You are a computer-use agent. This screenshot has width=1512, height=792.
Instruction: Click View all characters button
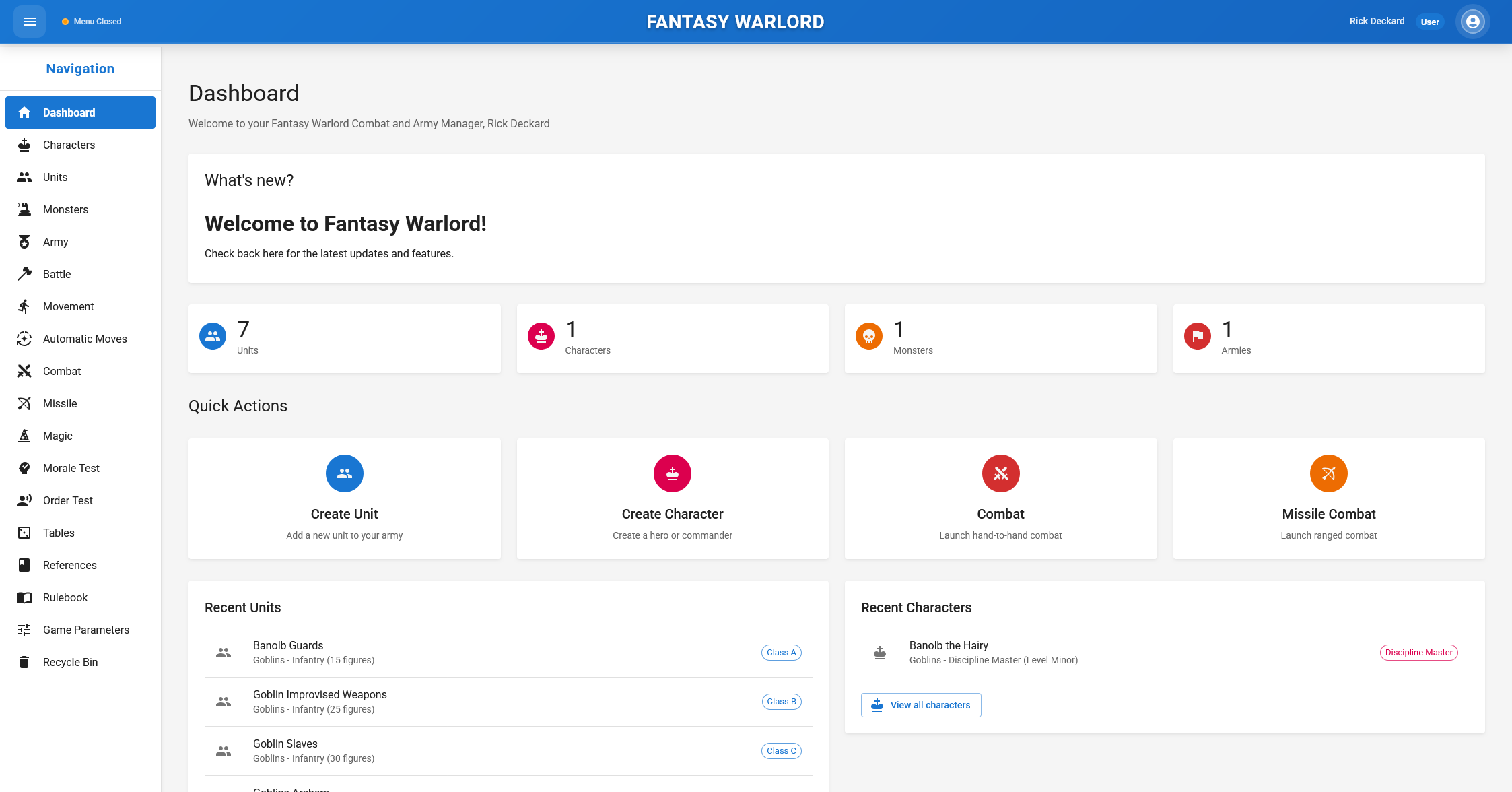point(920,705)
